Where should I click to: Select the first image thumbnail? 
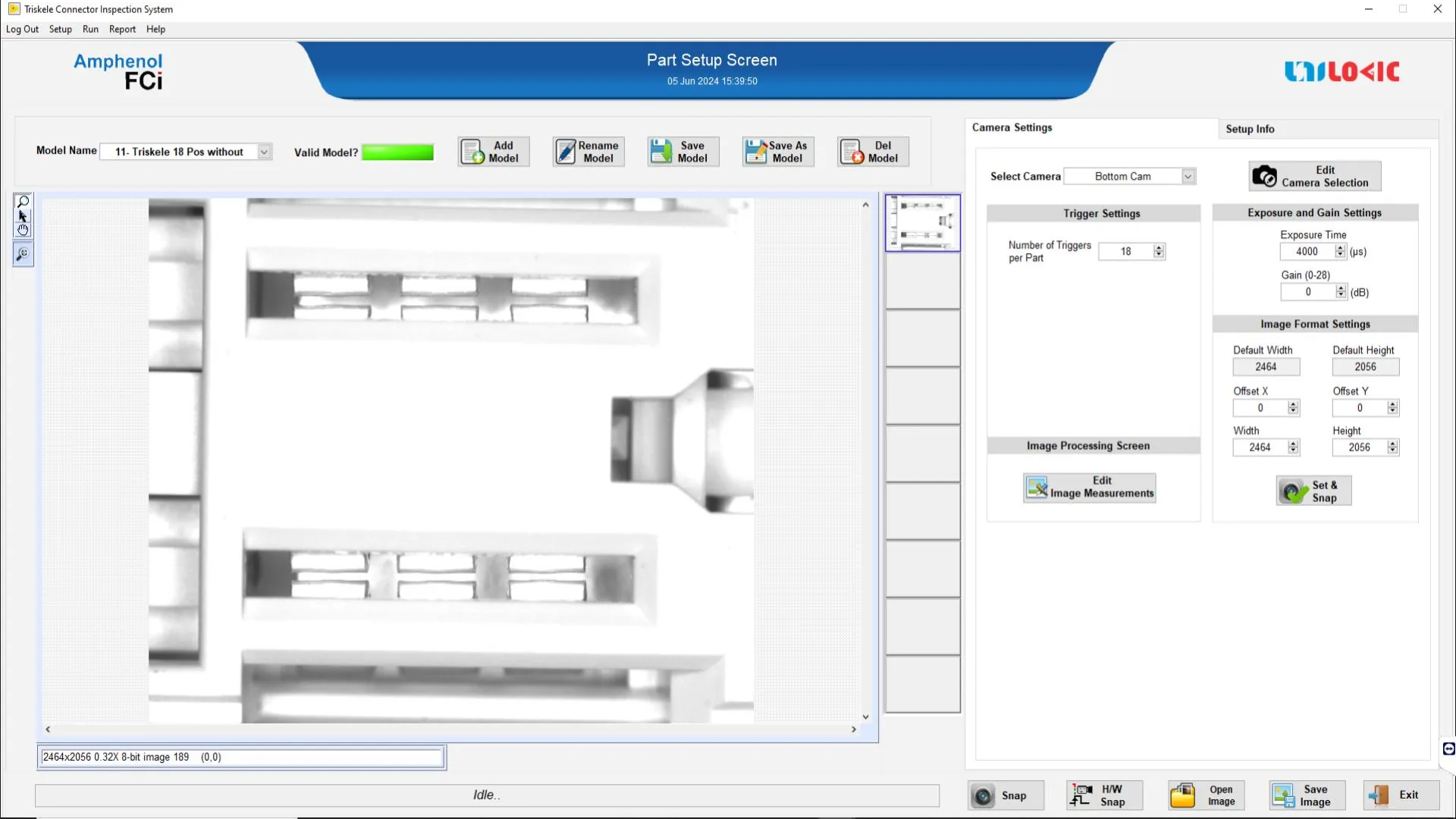(922, 223)
